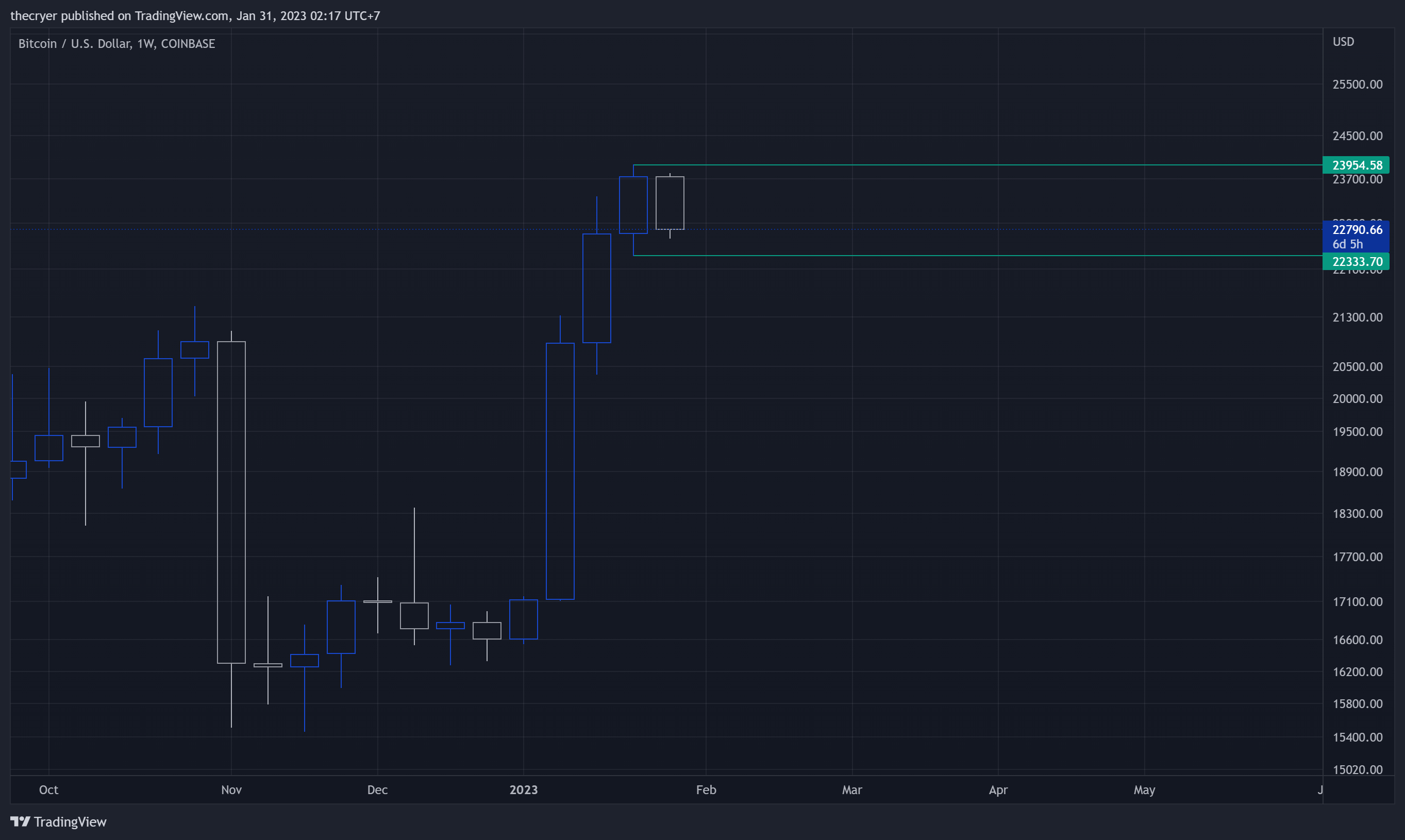Click the Oct label on time axis

[x=48, y=789]
